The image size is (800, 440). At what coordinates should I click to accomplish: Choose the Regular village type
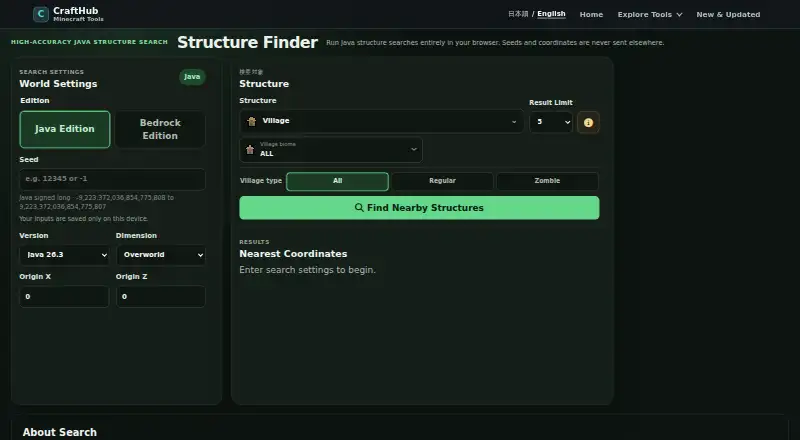(x=442, y=181)
